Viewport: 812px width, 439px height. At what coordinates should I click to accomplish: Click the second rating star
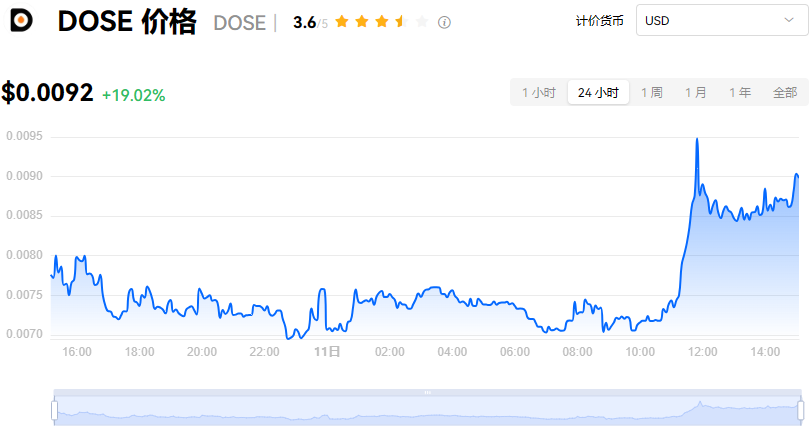click(362, 22)
